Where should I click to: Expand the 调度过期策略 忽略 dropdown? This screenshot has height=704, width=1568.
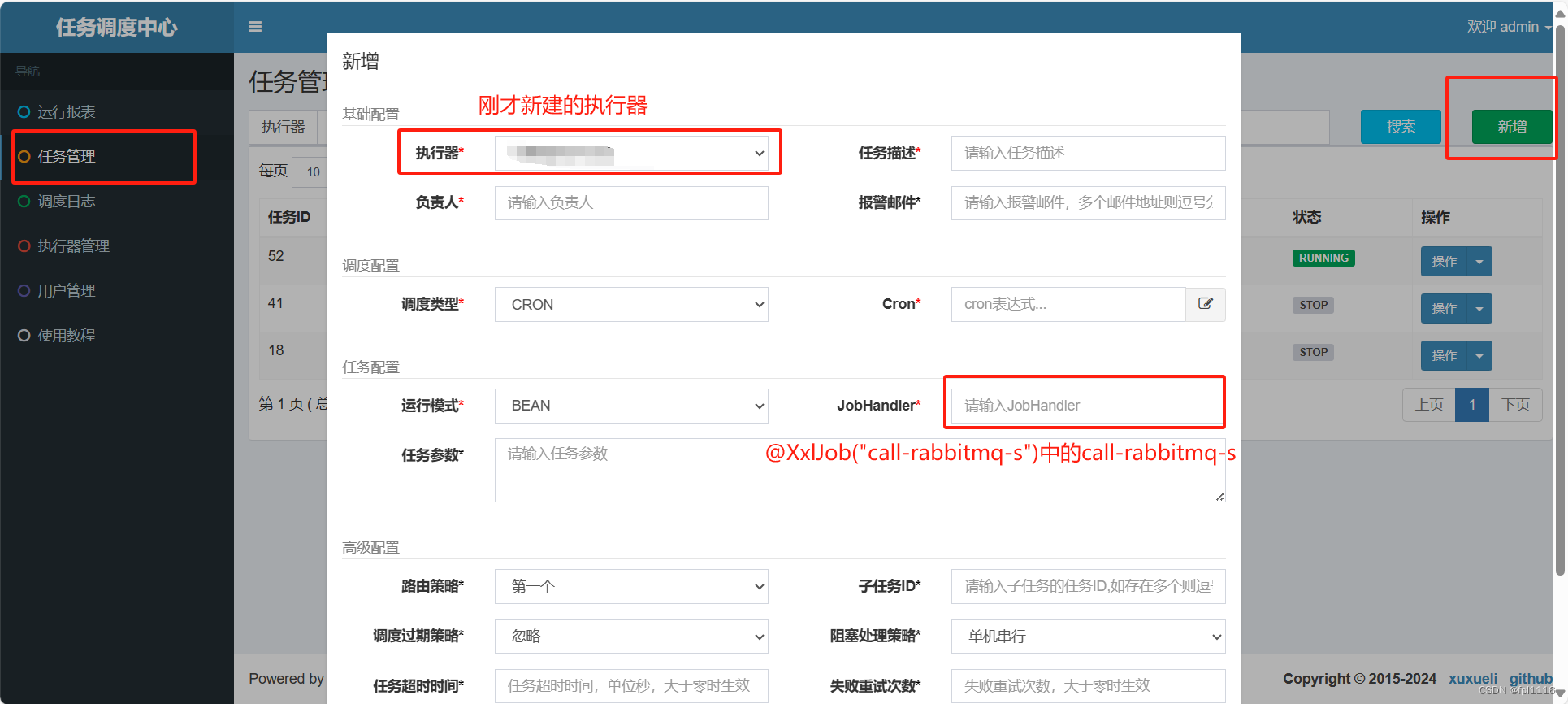[x=631, y=637]
